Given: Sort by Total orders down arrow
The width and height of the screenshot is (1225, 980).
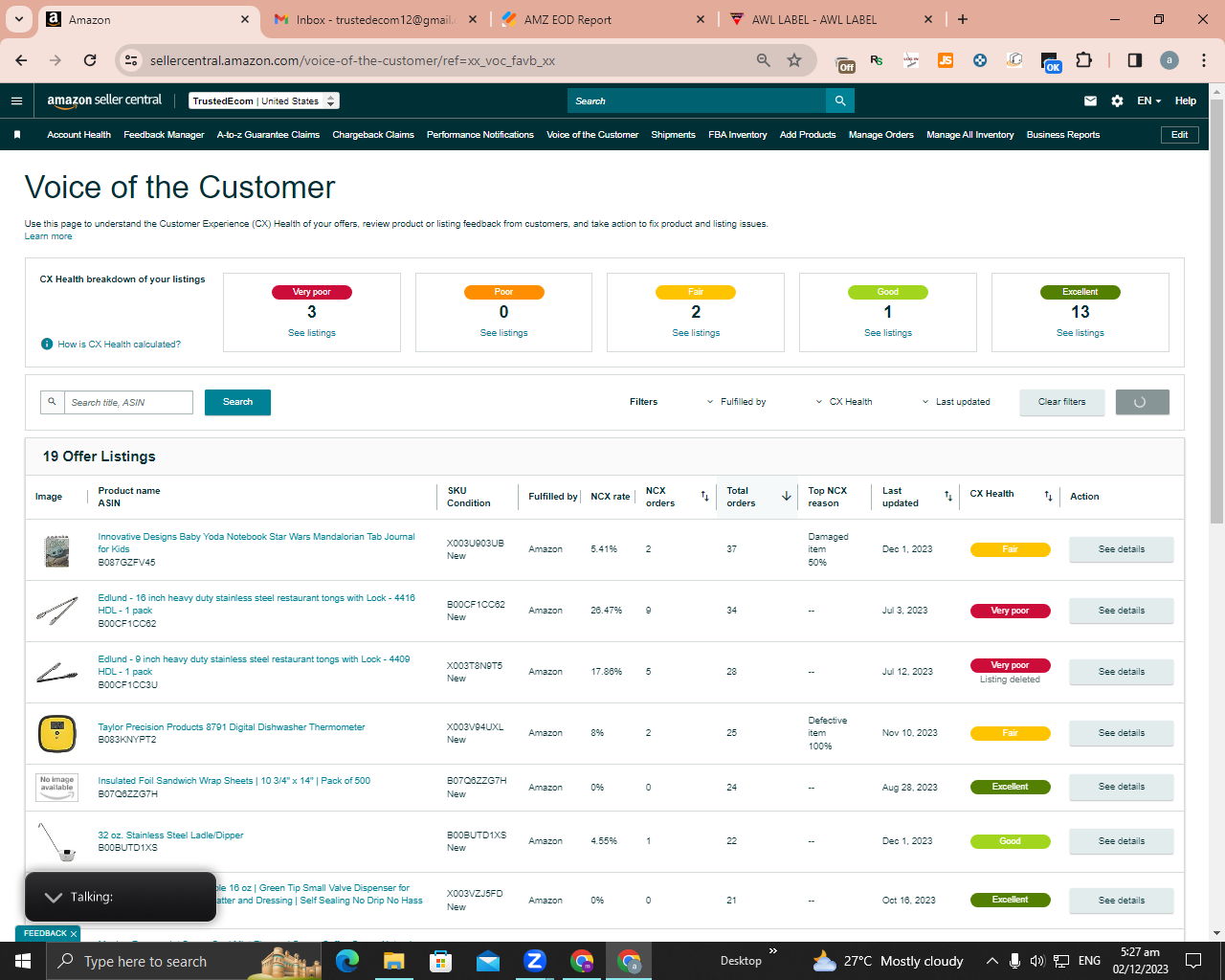Looking at the screenshot, I should [787, 496].
